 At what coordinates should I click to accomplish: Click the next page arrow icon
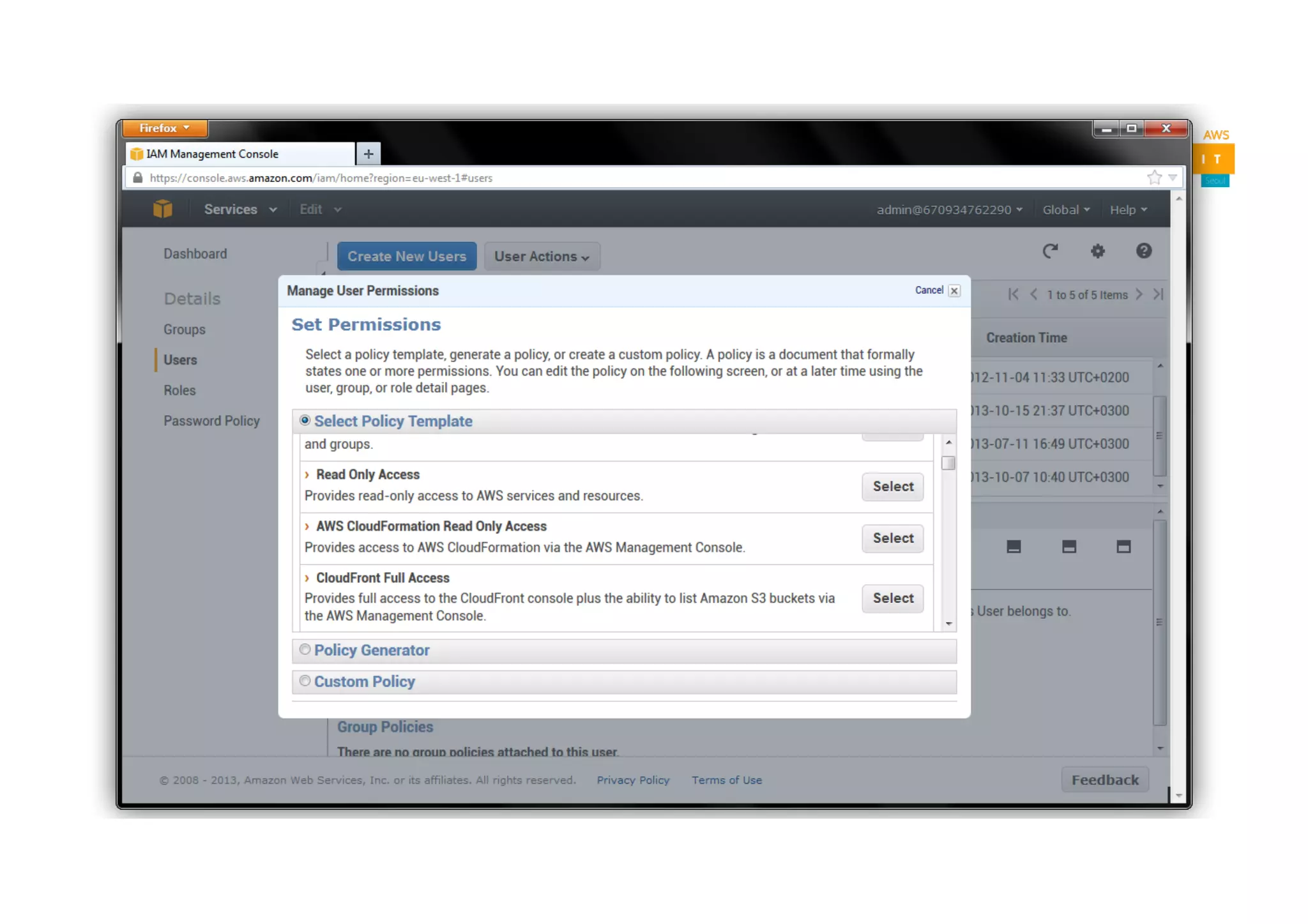[1139, 294]
